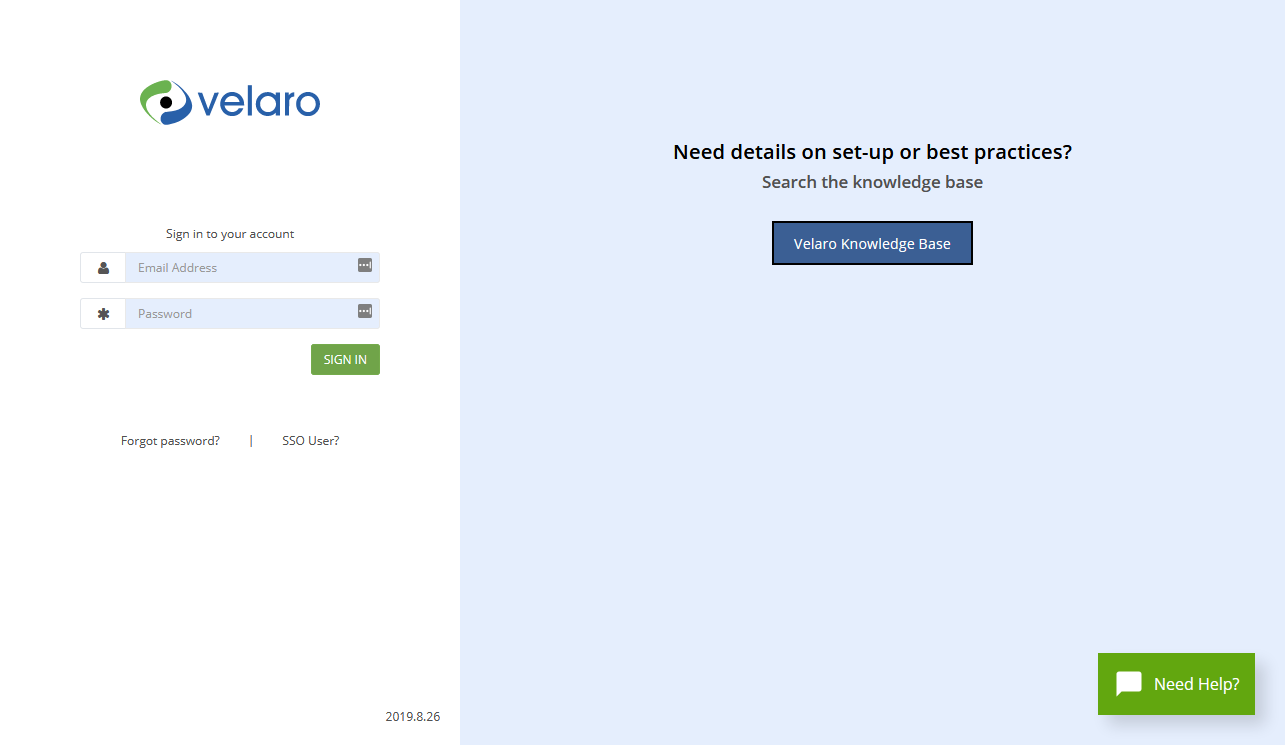Open the Velaro Knowledge Base button
Screen dimensions: 1285x745
point(872,243)
